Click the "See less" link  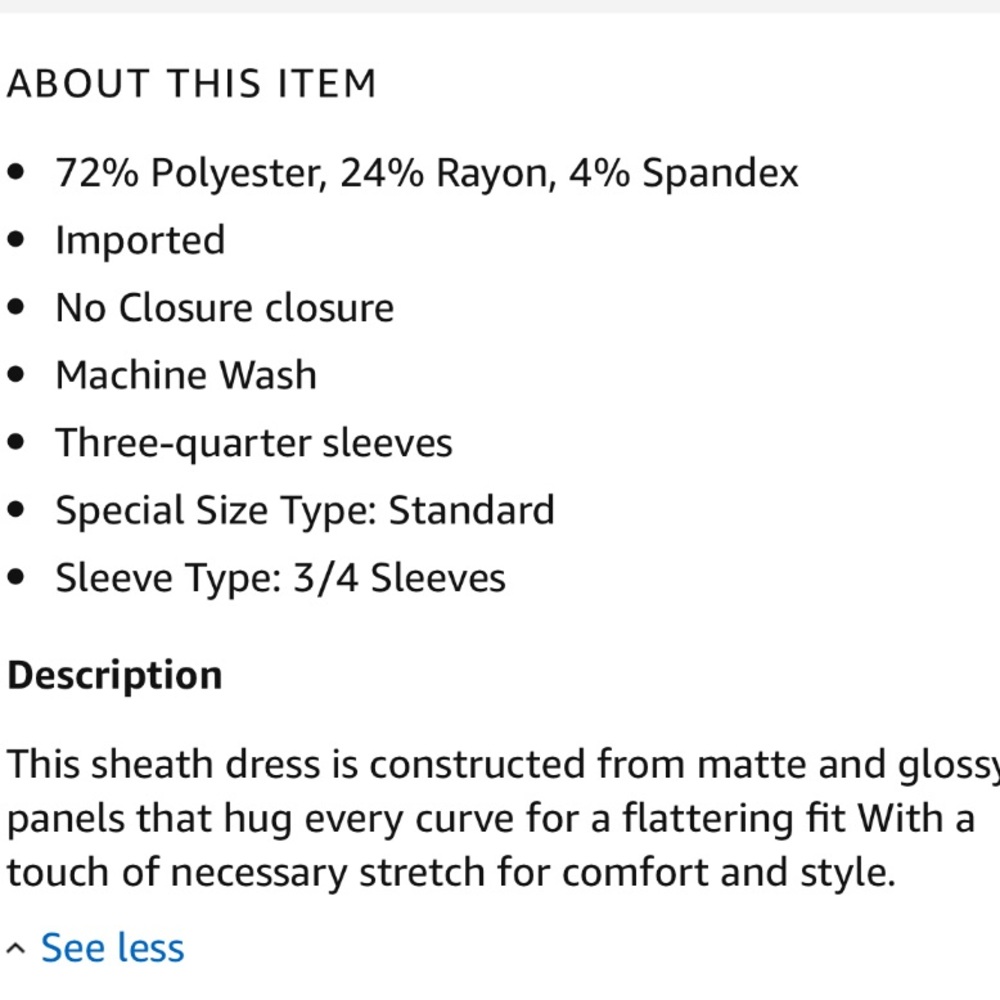pos(112,948)
